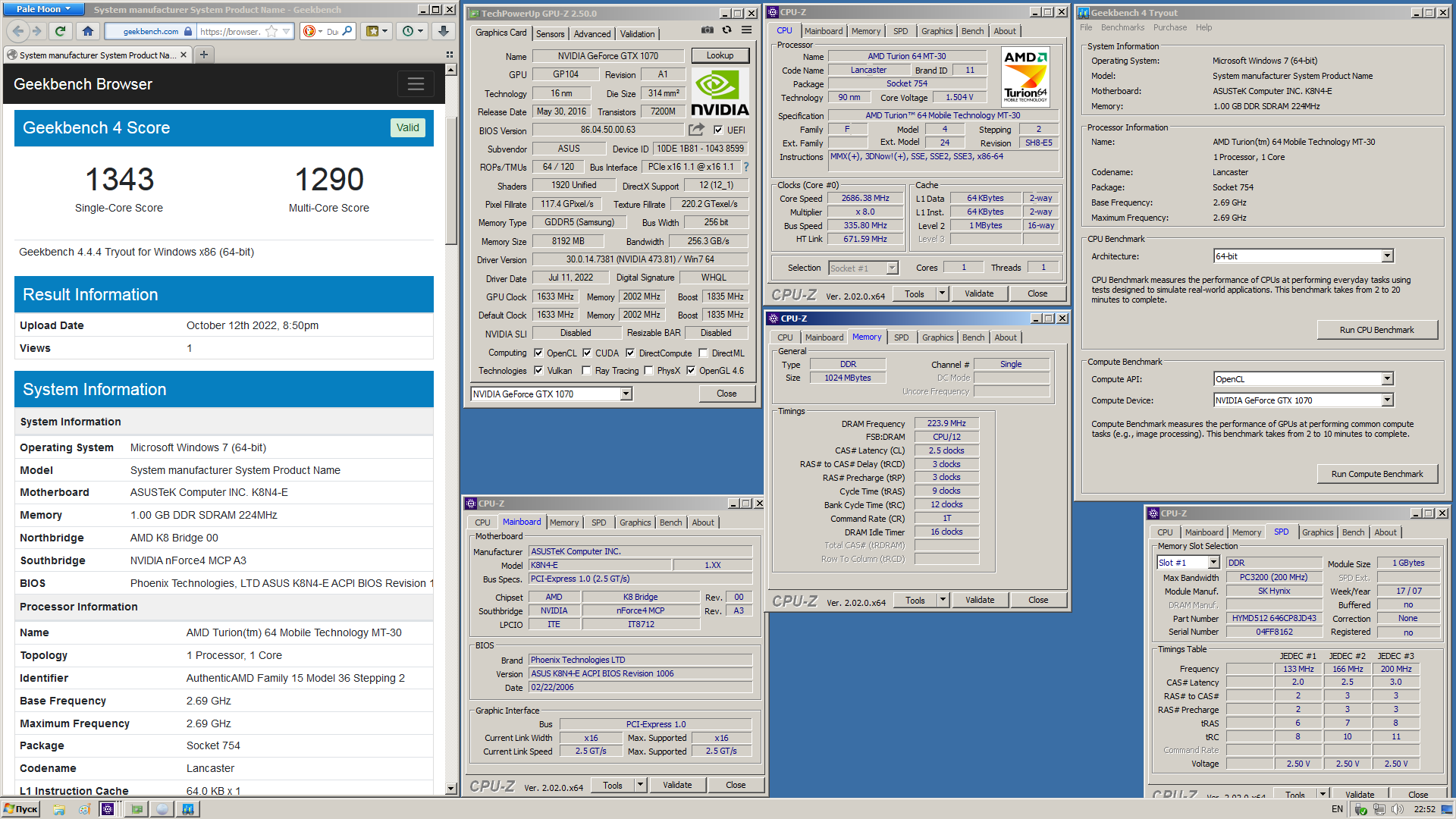Screen dimensions: 1456x819
Task: Click the volume tray icon
Action: [1398, 809]
